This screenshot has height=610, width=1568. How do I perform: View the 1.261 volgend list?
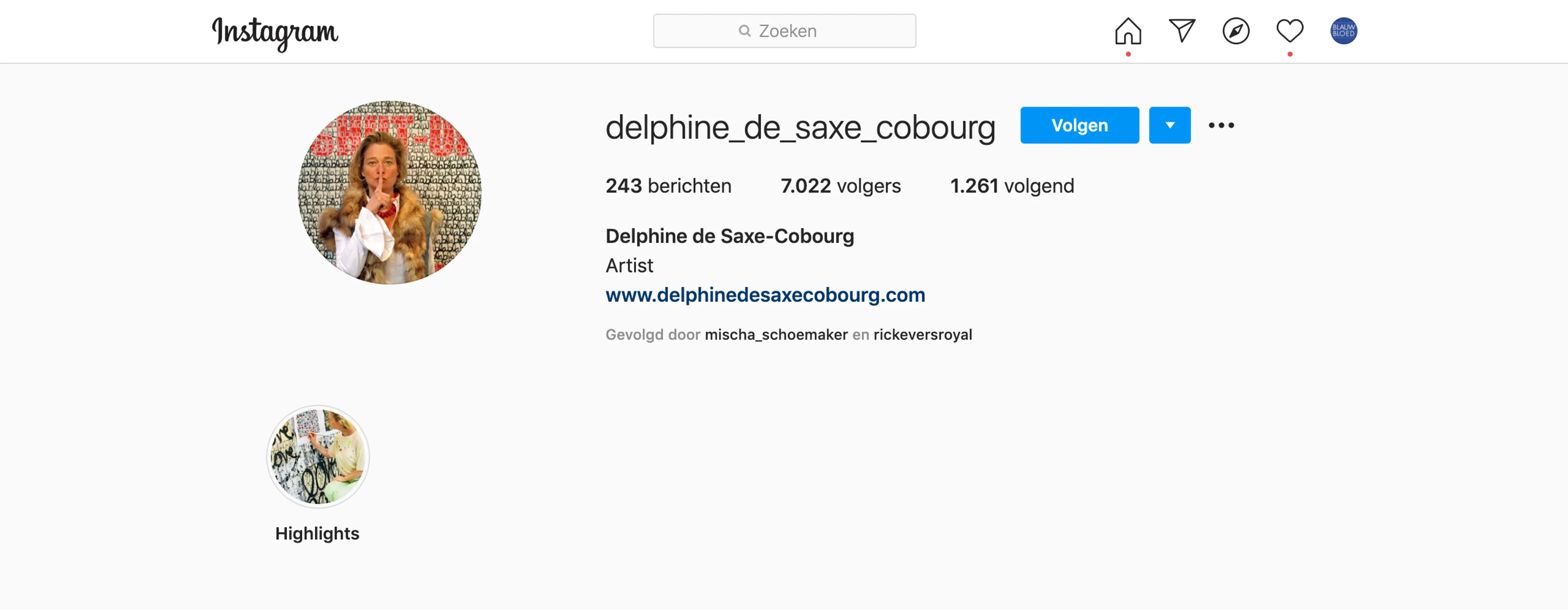point(1012,186)
